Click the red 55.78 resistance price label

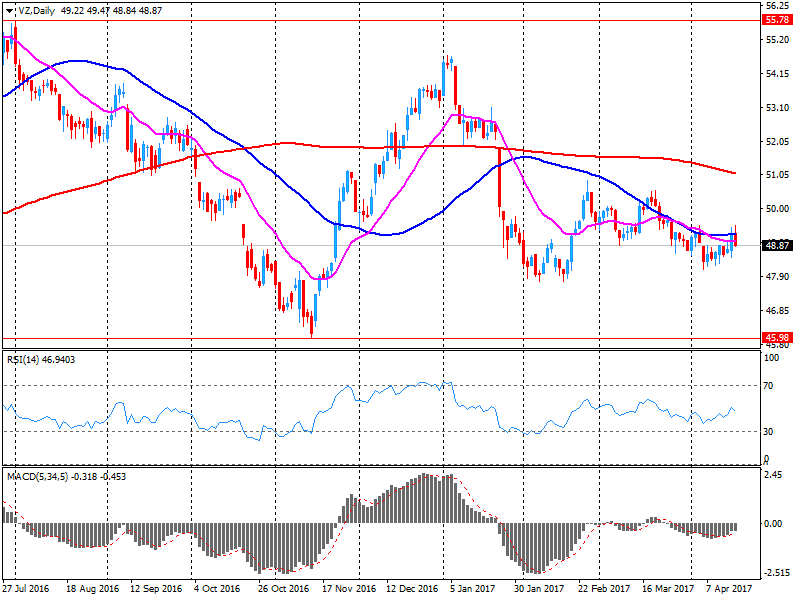(x=777, y=20)
